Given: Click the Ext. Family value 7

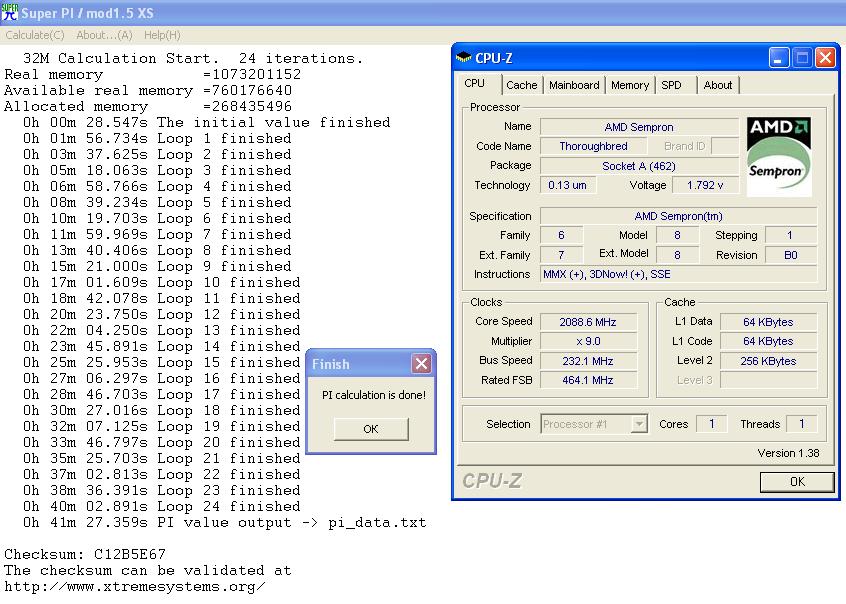Looking at the screenshot, I should tap(561, 255).
